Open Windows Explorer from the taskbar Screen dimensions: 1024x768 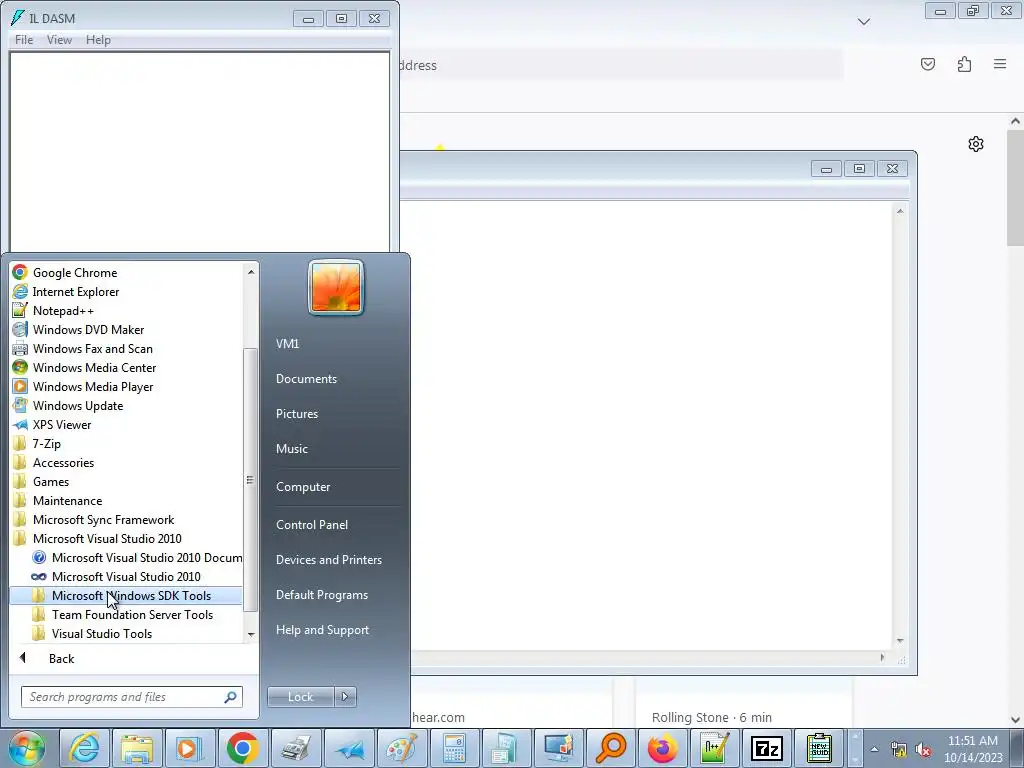[136, 748]
